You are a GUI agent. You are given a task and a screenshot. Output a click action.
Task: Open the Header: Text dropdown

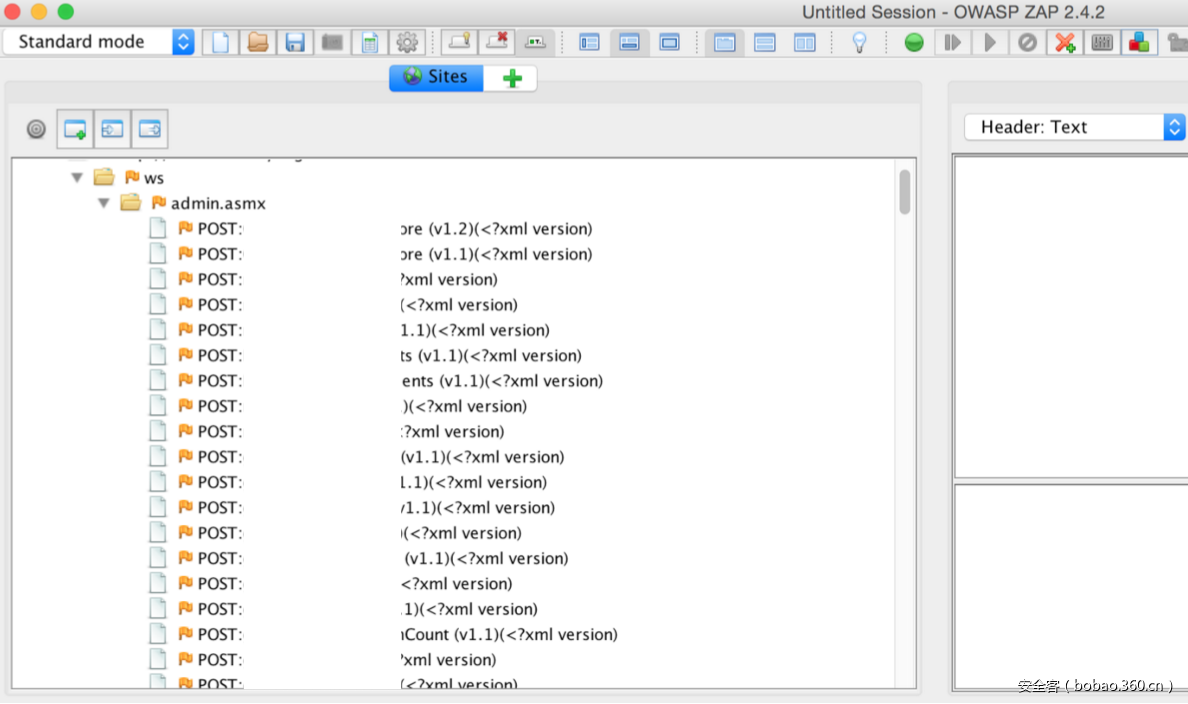1074,127
